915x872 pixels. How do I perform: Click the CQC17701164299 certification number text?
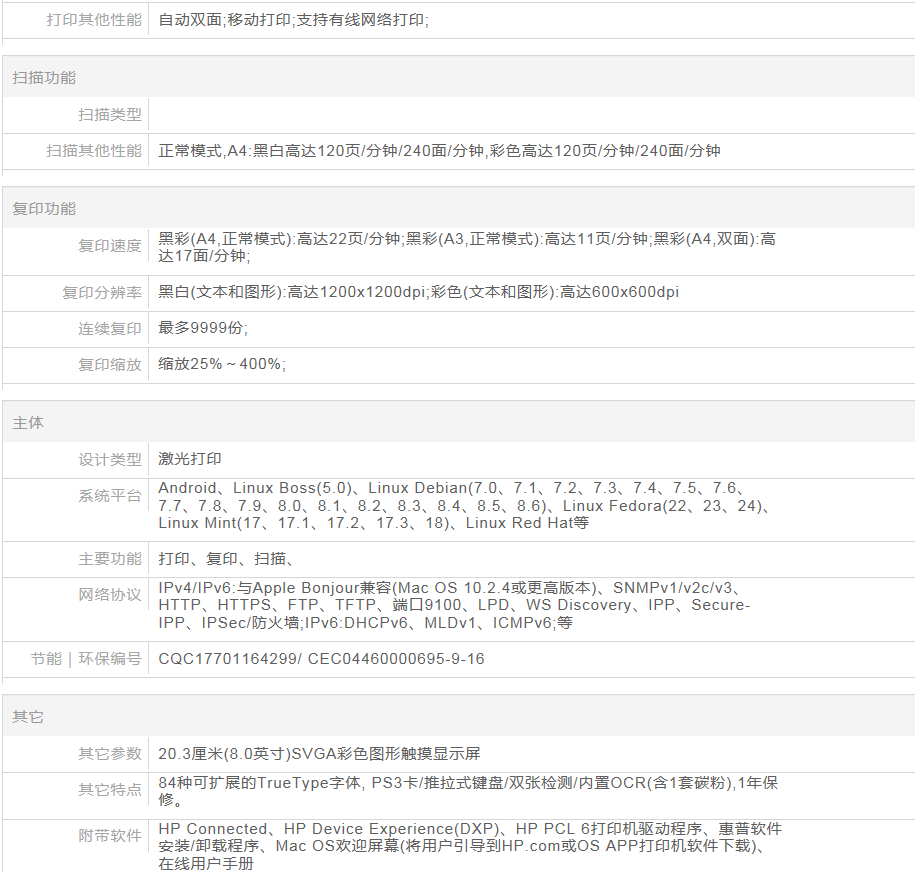228,659
